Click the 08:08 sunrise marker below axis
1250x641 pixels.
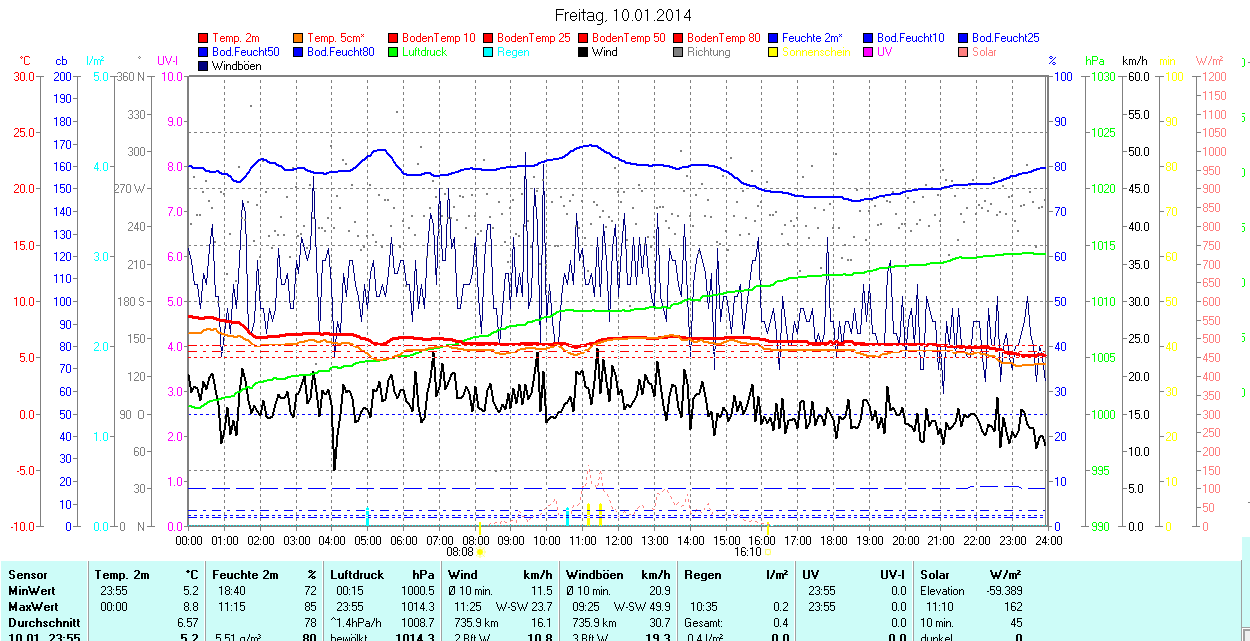pos(460,551)
